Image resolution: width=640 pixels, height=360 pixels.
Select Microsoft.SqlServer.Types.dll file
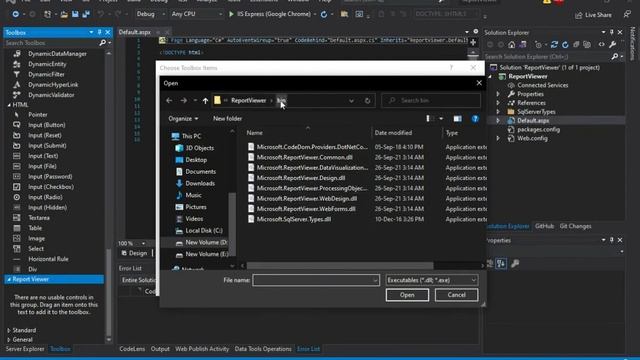coord(294,219)
